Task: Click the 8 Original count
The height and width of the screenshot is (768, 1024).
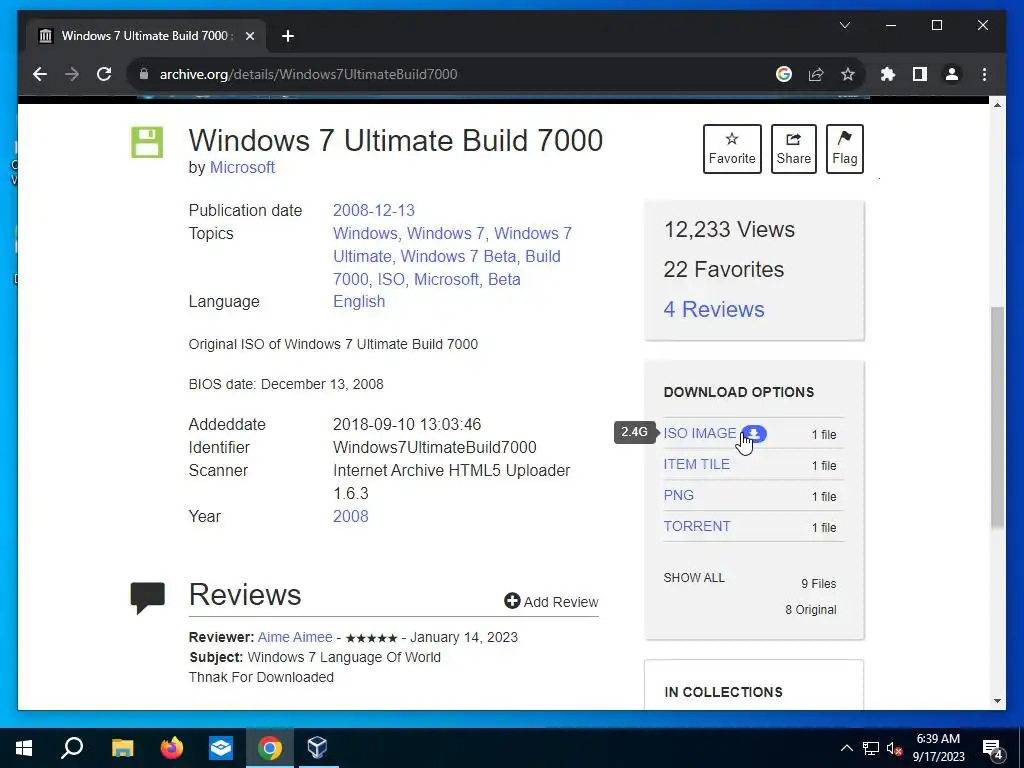Action: (810, 610)
